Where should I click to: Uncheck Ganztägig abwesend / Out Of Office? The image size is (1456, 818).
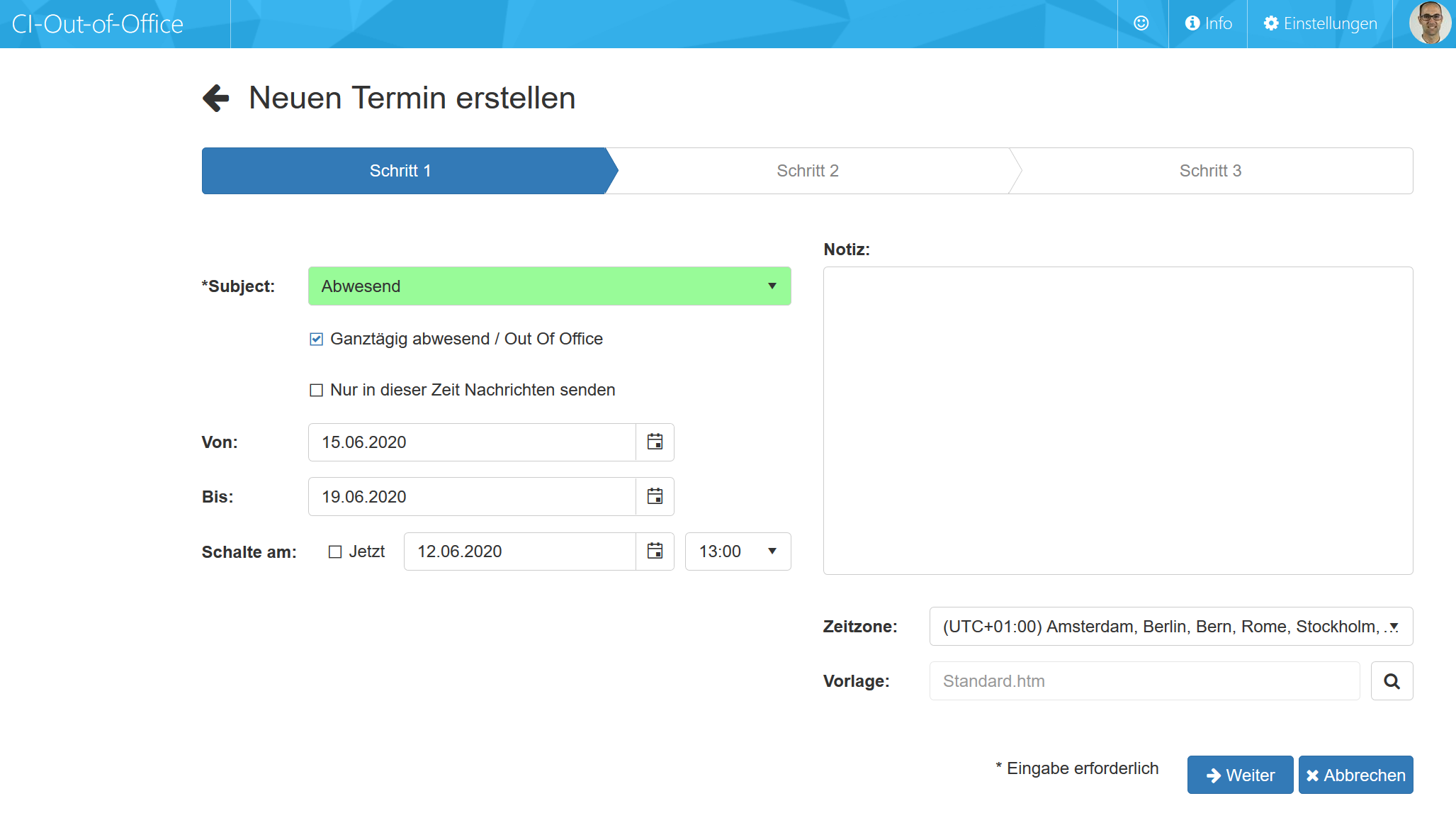tap(316, 339)
